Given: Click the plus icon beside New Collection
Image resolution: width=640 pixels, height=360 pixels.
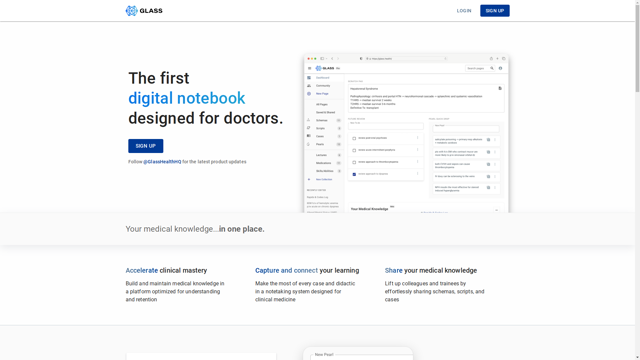Looking at the screenshot, I should click(x=309, y=179).
